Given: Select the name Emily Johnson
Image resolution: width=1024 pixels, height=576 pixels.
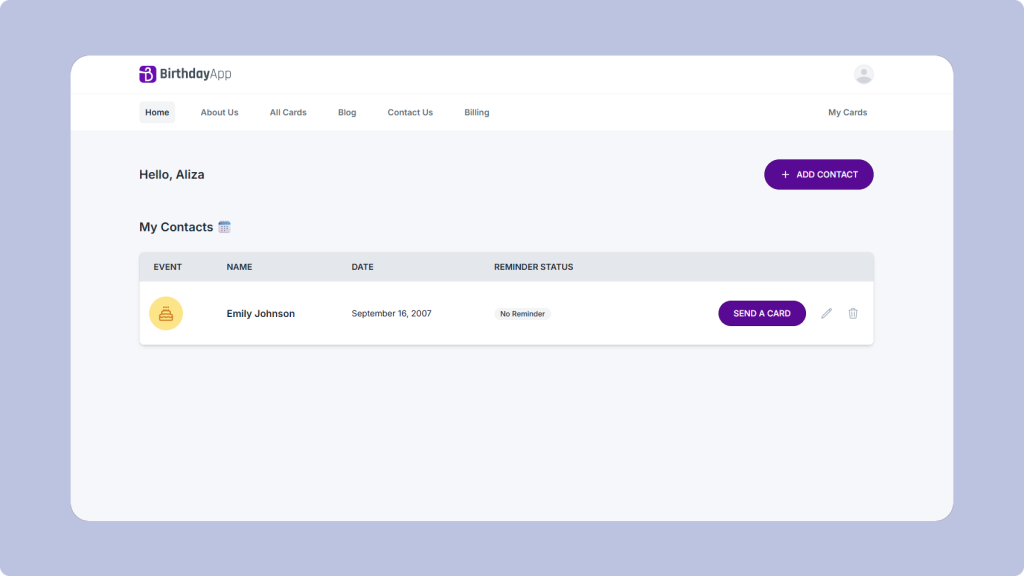Looking at the screenshot, I should (x=261, y=313).
